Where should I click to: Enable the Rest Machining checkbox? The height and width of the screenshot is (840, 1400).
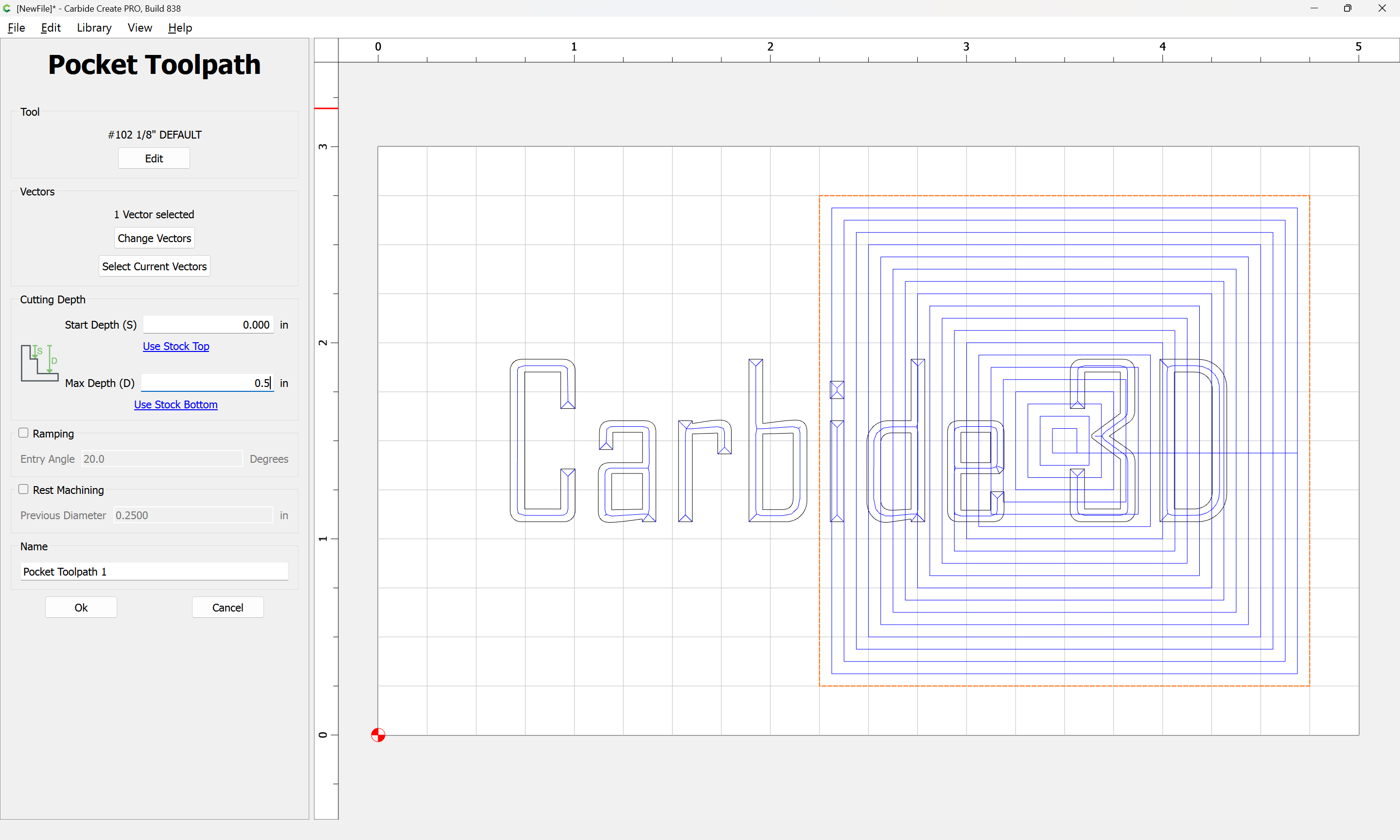tap(23, 490)
